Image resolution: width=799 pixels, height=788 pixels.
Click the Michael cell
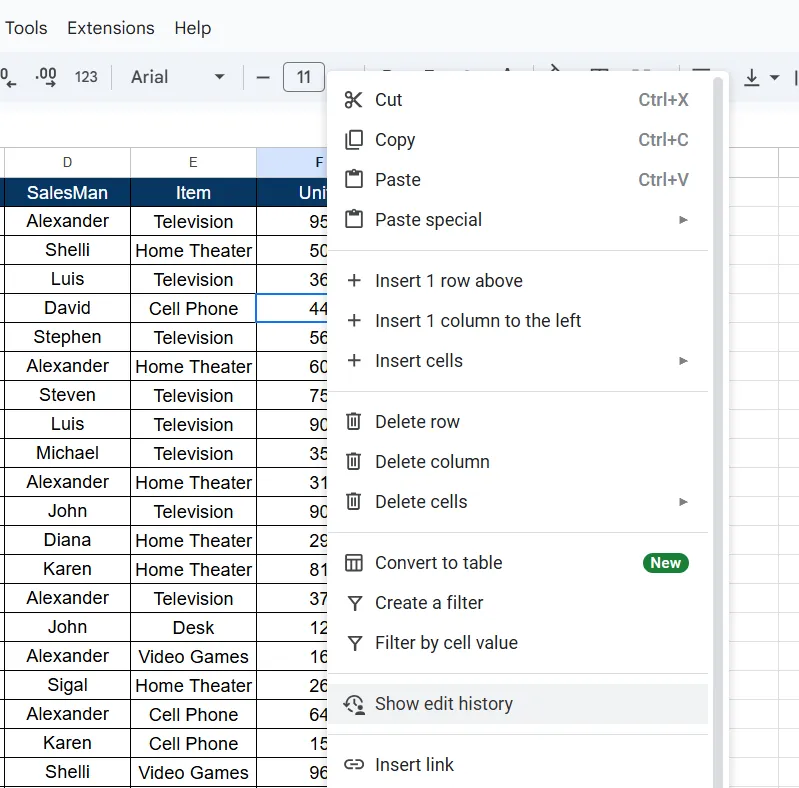[67, 453]
